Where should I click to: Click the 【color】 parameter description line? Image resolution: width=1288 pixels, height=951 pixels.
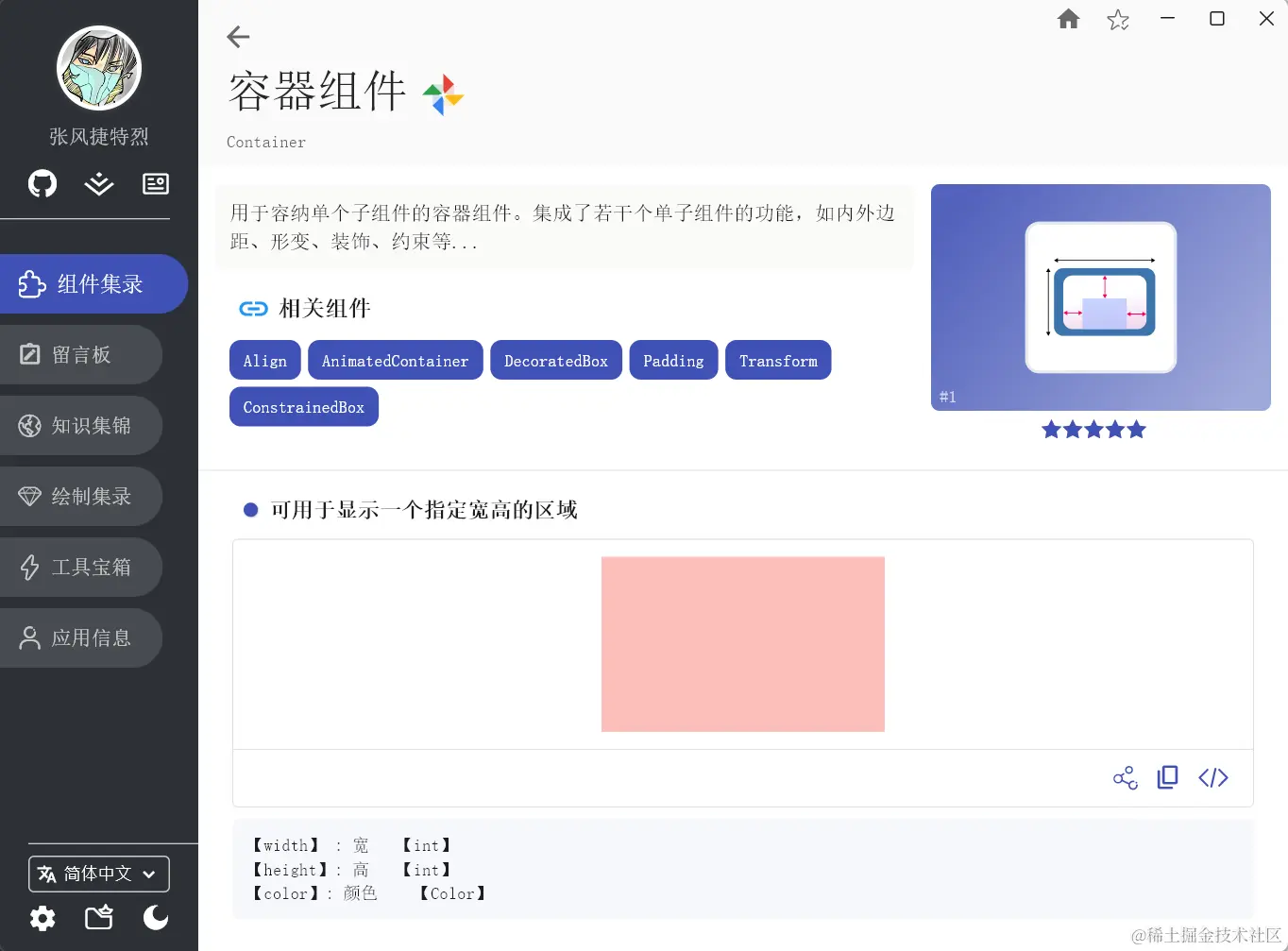369,893
